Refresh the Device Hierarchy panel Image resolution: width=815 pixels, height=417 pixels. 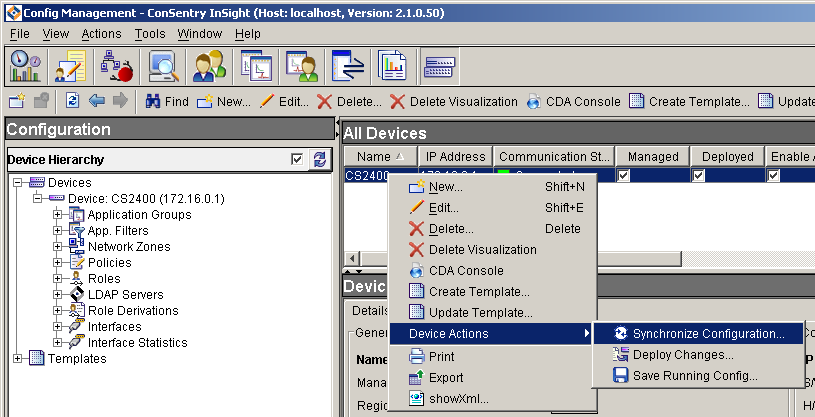[x=320, y=160]
